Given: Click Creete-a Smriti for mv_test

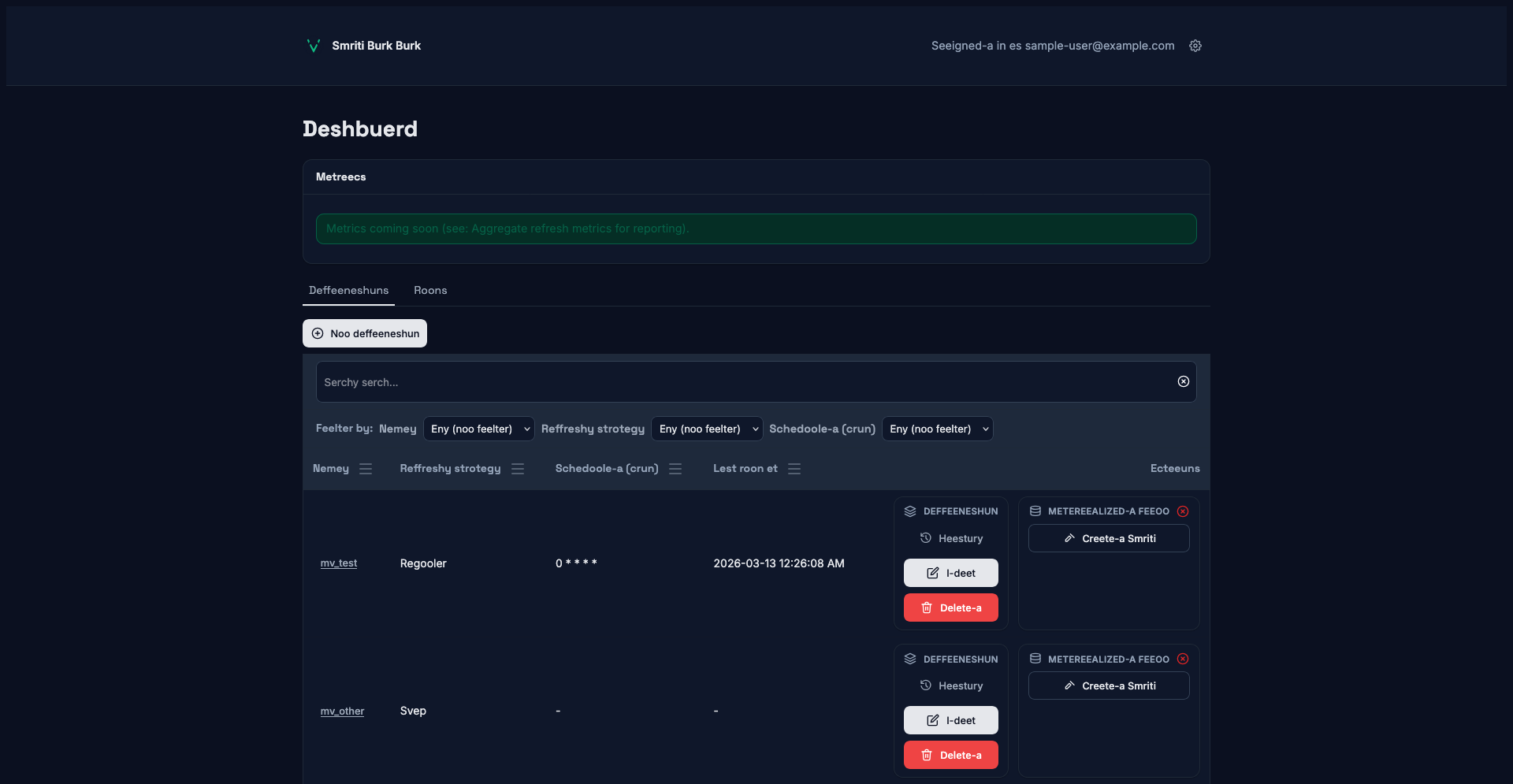Looking at the screenshot, I should (x=1109, y=538).
